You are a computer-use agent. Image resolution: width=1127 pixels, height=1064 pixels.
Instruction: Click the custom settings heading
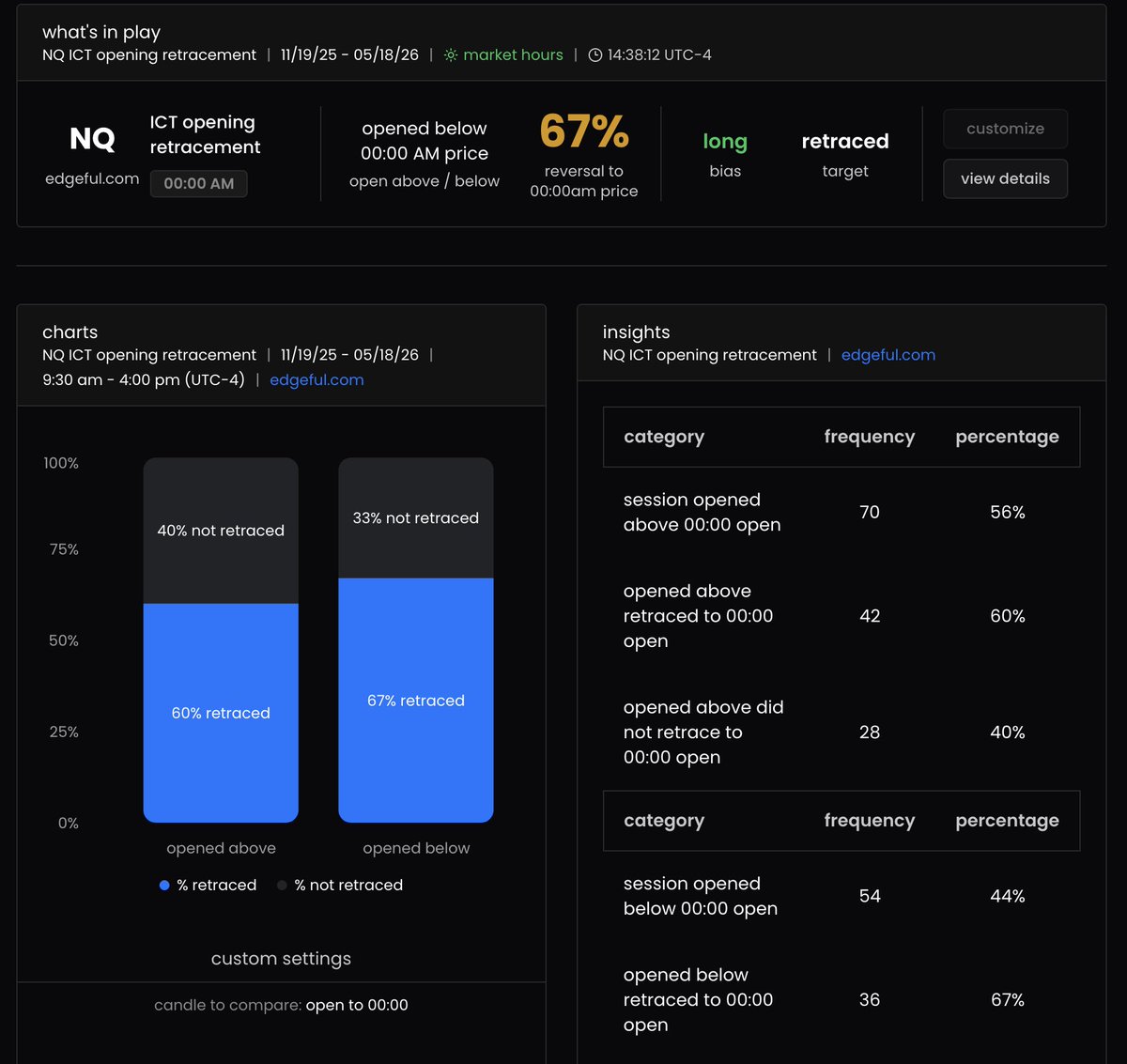point(281,959)
